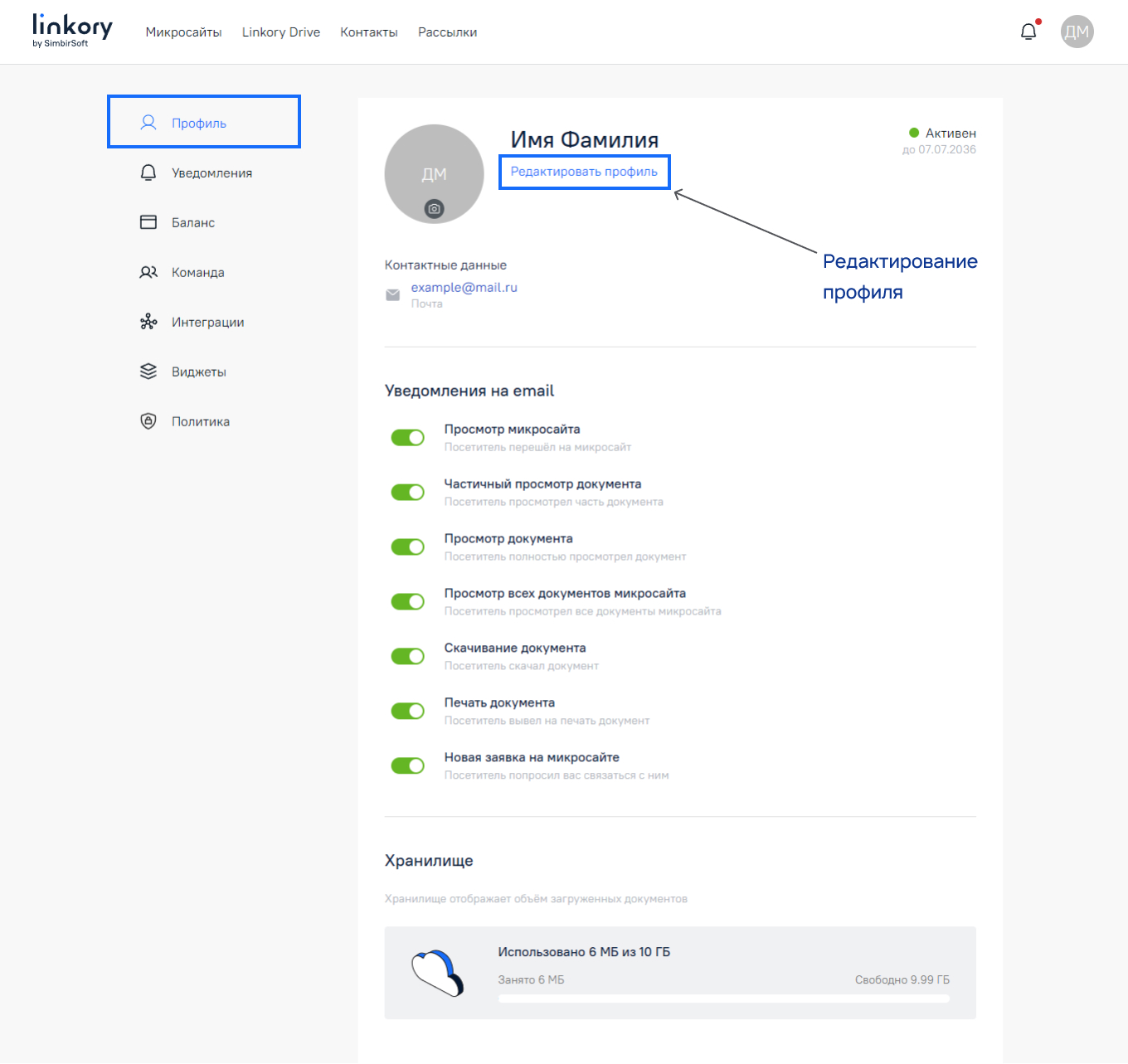Open Policy via shield icon
The image size is (1128, 1064).
pos(148,421)
